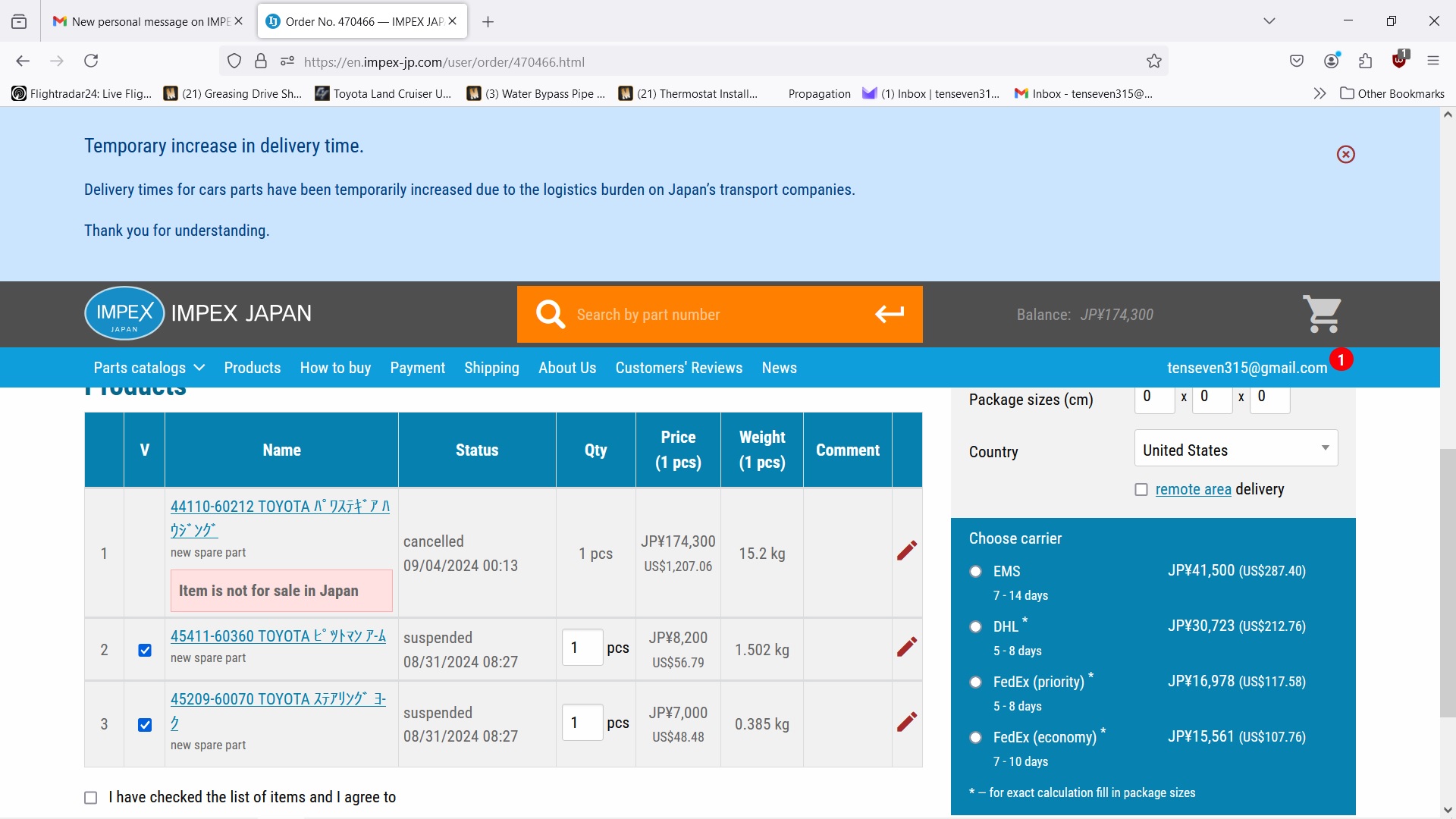Edit the 45411-60360 item with the pencil icon
The image size is (1456, 819).
[x=907, y=647]
